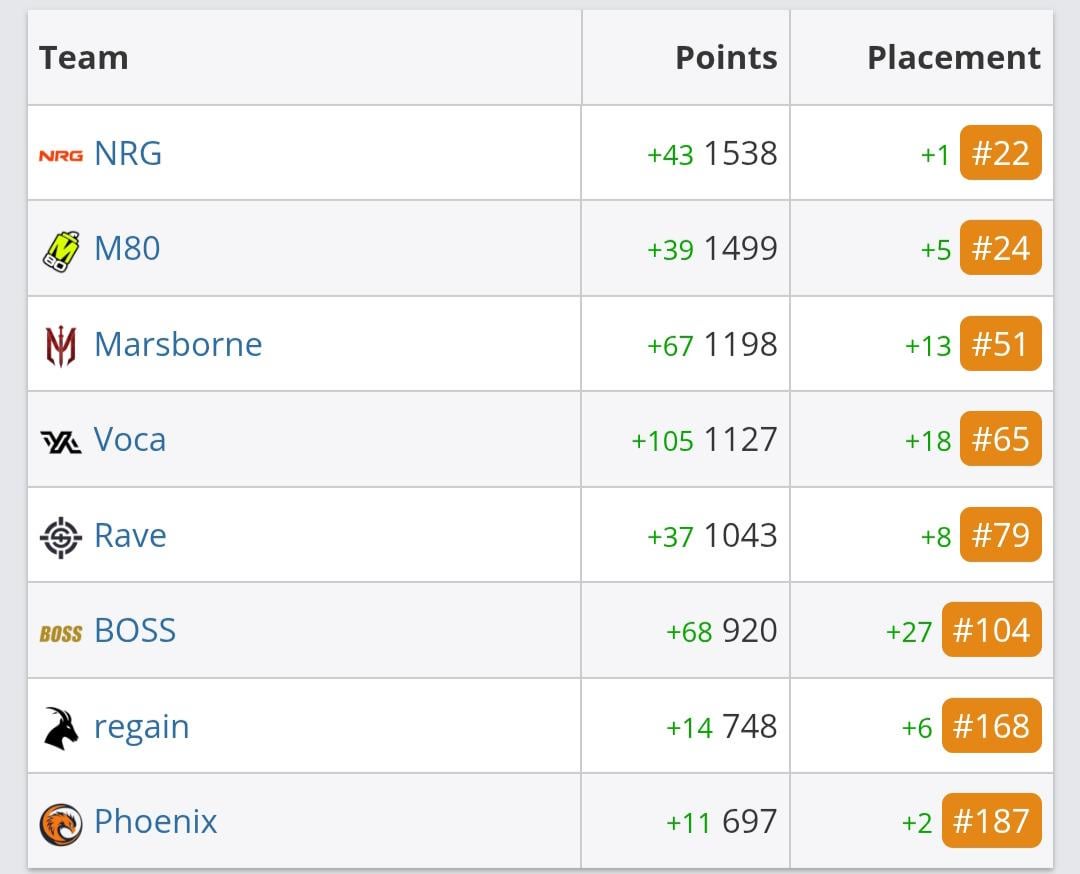Click the Rave crosshair logo icon
The image size is (1080, 874).
tap(60, 537)
